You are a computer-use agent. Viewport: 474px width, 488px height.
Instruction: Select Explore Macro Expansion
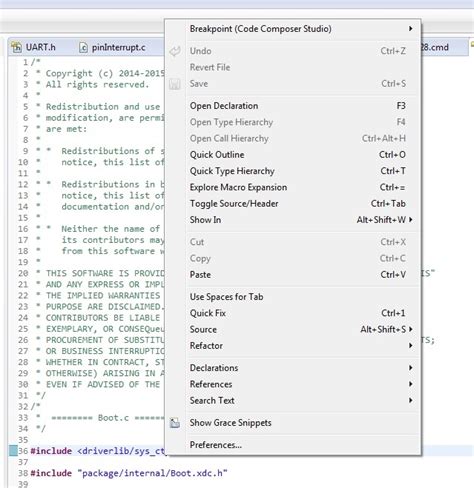click(x=293, y=187)
